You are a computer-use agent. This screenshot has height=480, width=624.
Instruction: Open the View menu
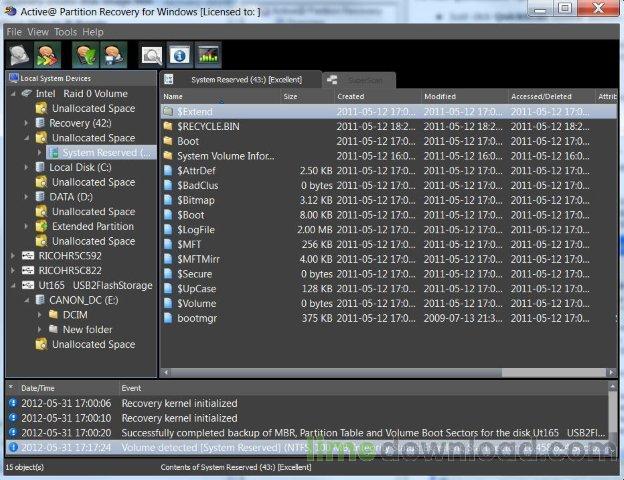(x=38, y=32)
